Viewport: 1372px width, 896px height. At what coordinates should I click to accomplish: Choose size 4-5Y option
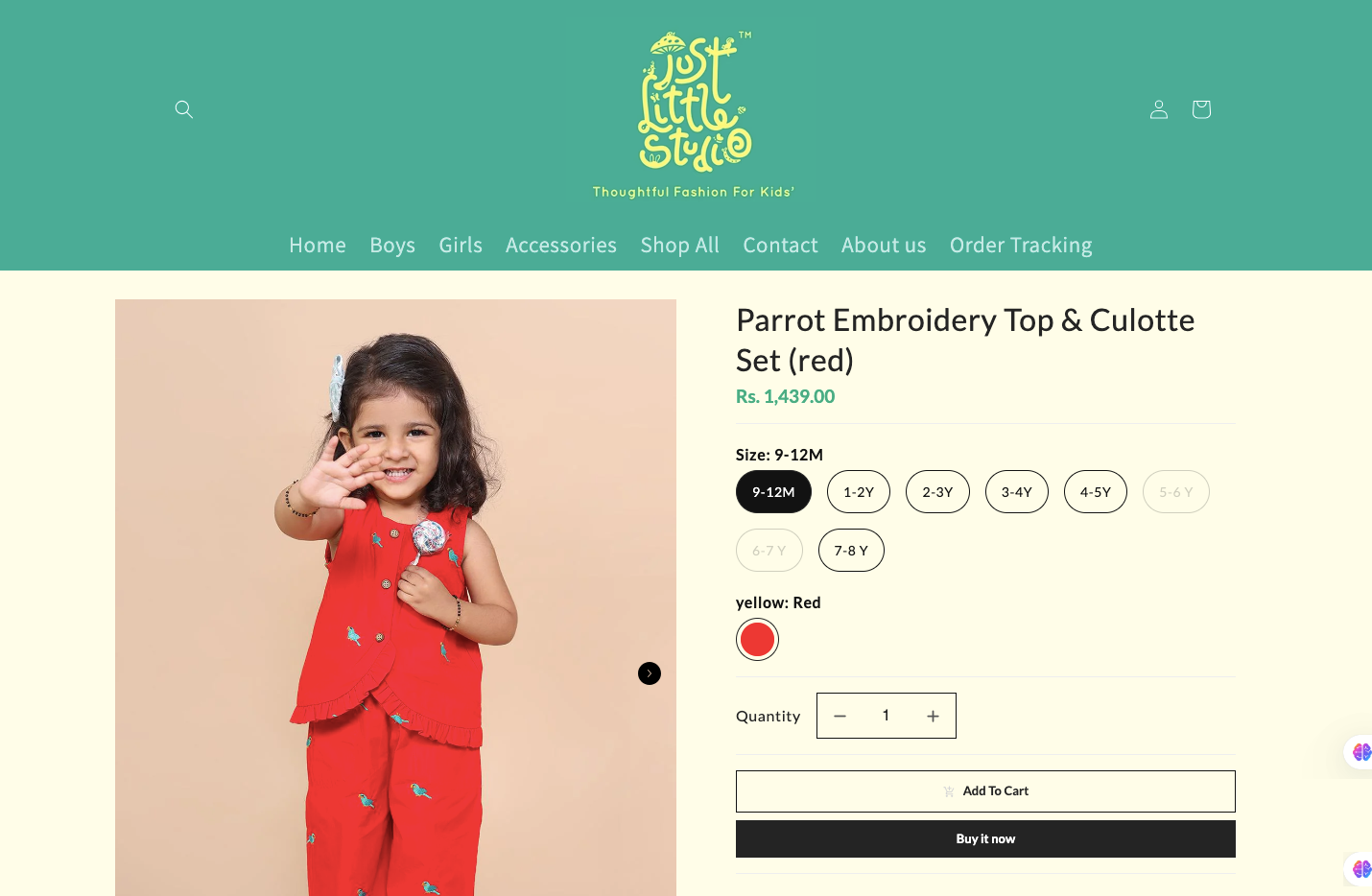(x=1096, y=492)
